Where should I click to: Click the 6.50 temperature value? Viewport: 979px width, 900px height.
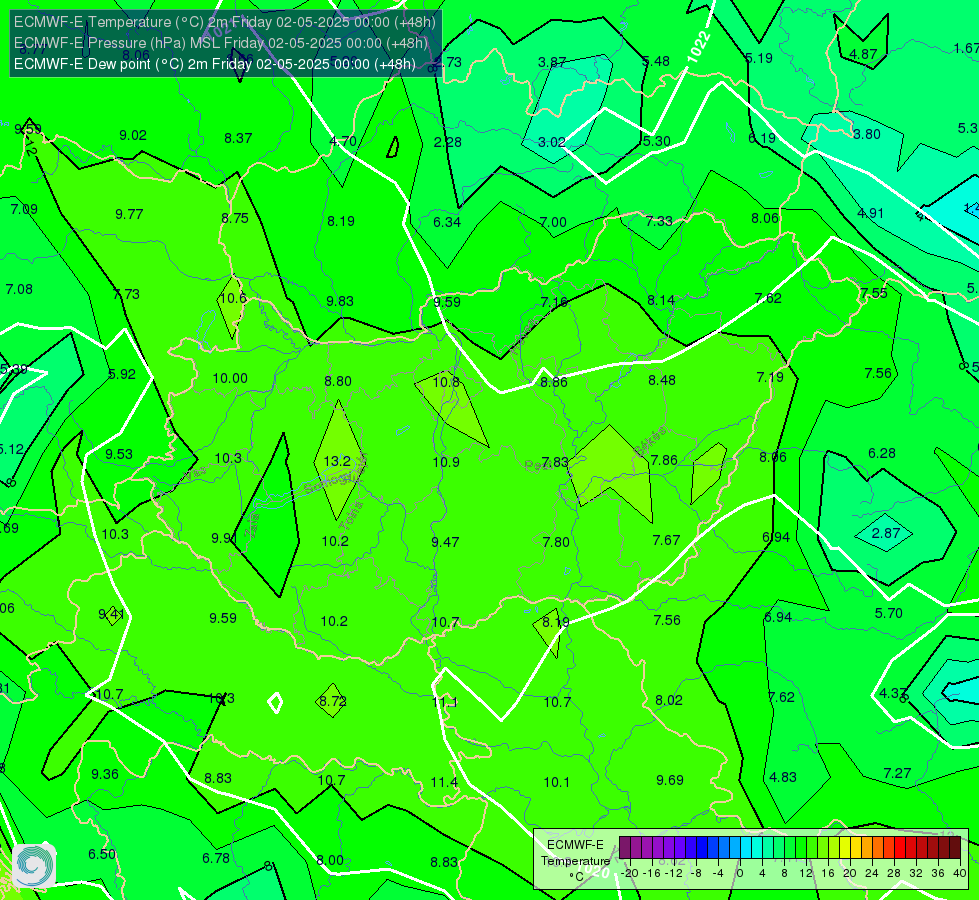tap(102, 854)
